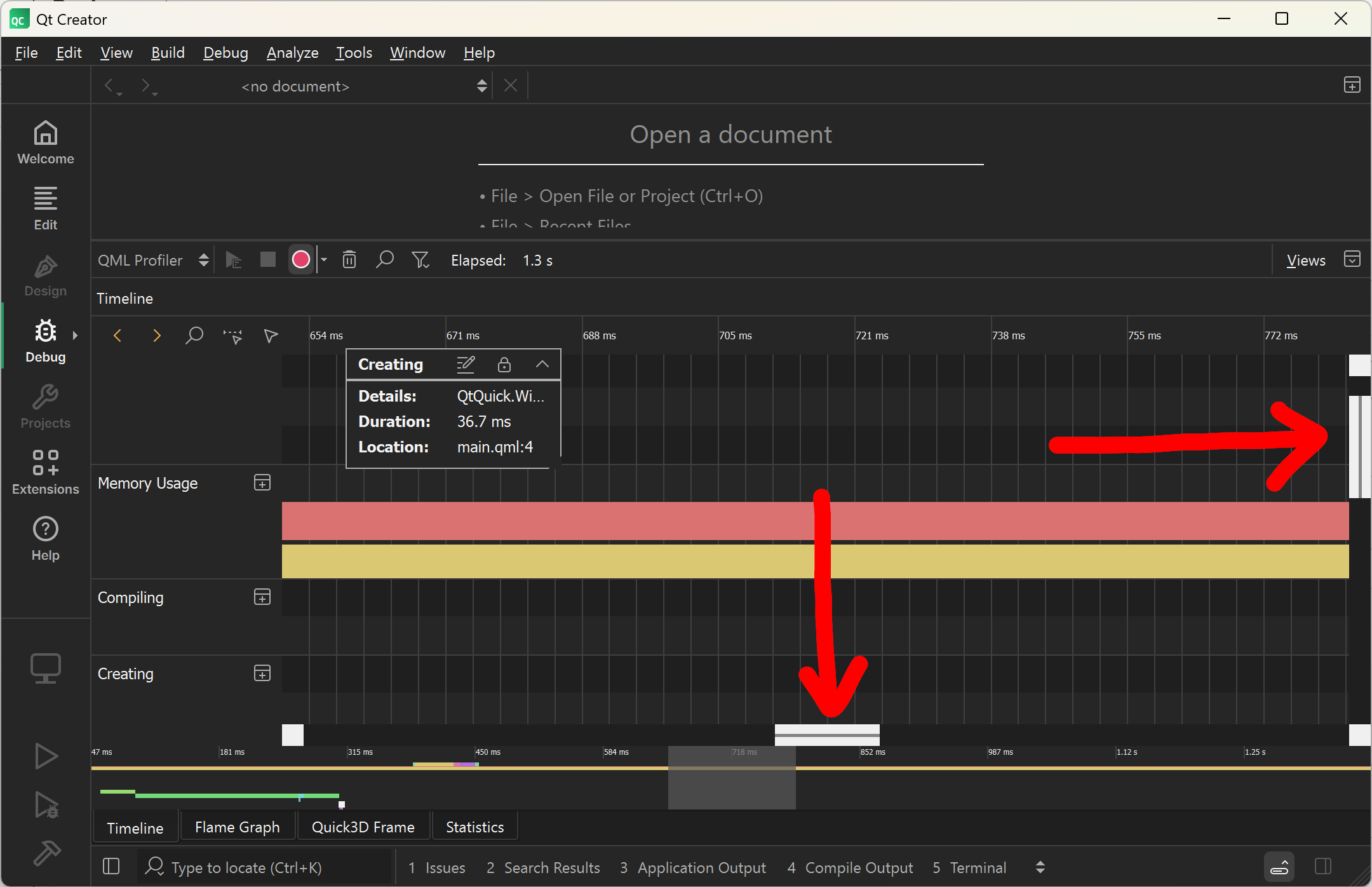Screen dimensions: 1372x887
Task: Expand the Memory Usage category
Action: coord(262,483)
